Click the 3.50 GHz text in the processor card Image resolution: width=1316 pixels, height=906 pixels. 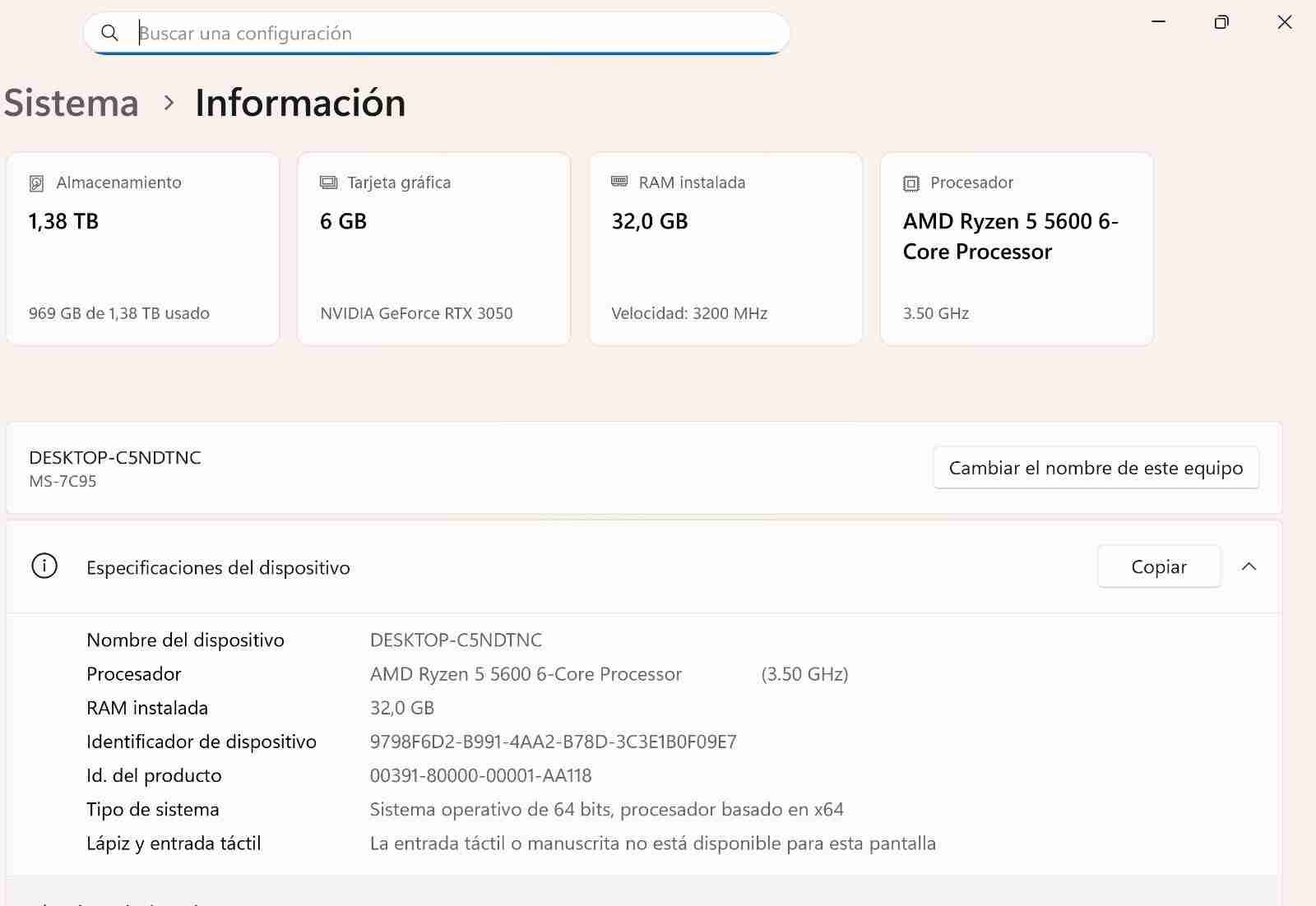936,313
